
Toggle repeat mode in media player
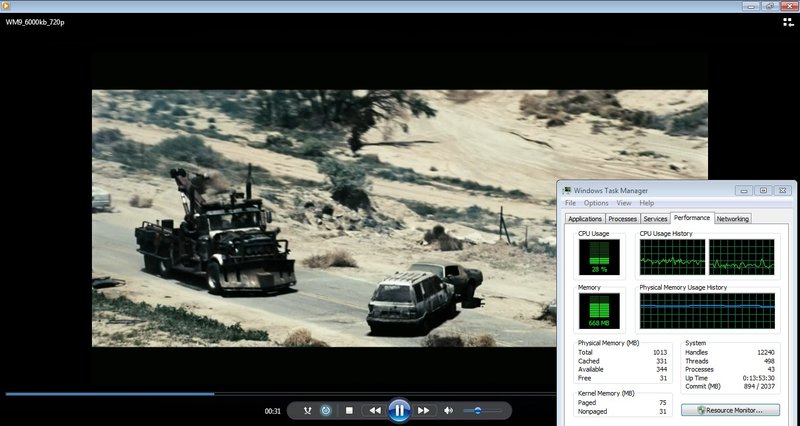[x=327, y=411]
